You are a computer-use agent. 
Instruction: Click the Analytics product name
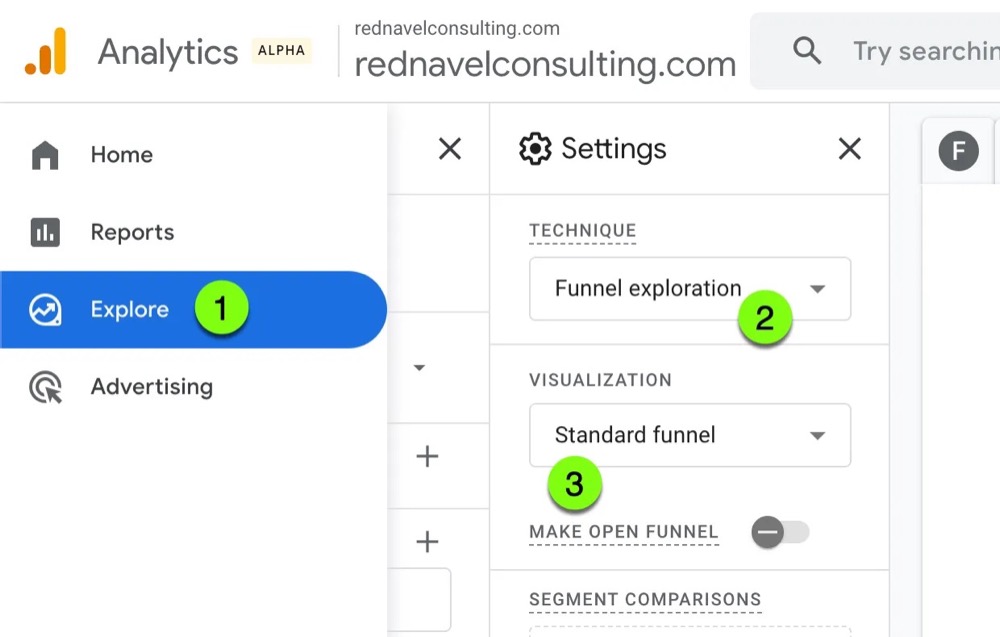coord(168,52)
